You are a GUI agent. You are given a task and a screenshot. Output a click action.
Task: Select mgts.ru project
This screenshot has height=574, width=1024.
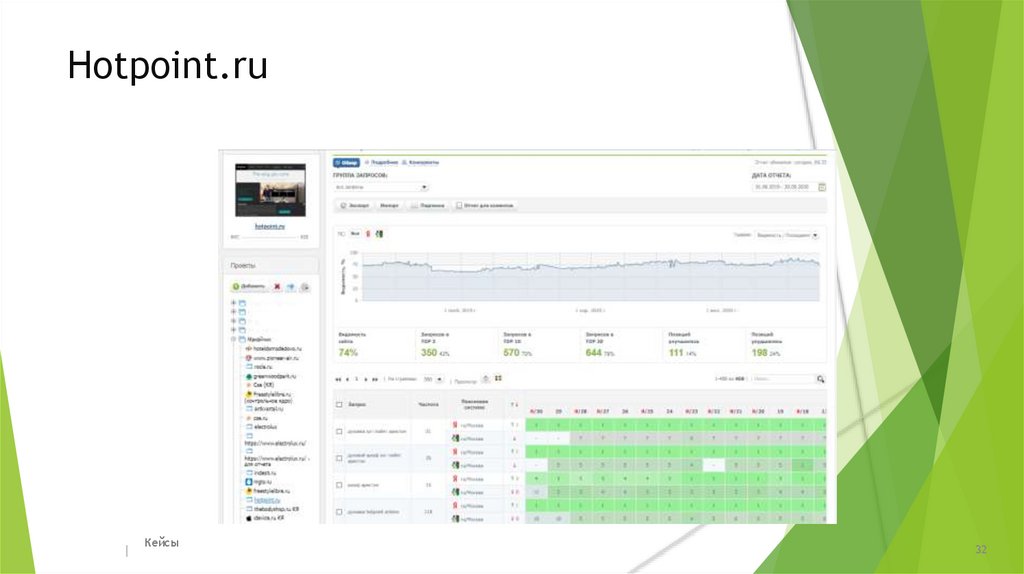263,482
